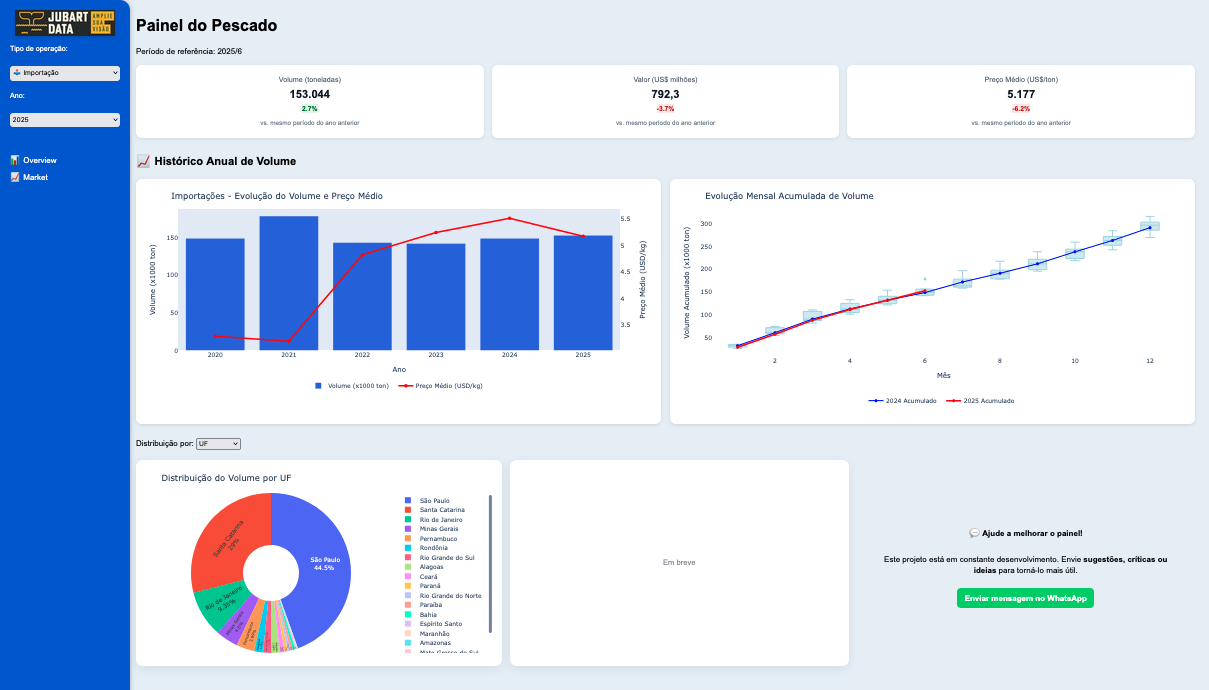Click the pie chart legend scrollbar
Image resolution: width=1209 pixels, height=690 pixels.
tap(490, 563)
